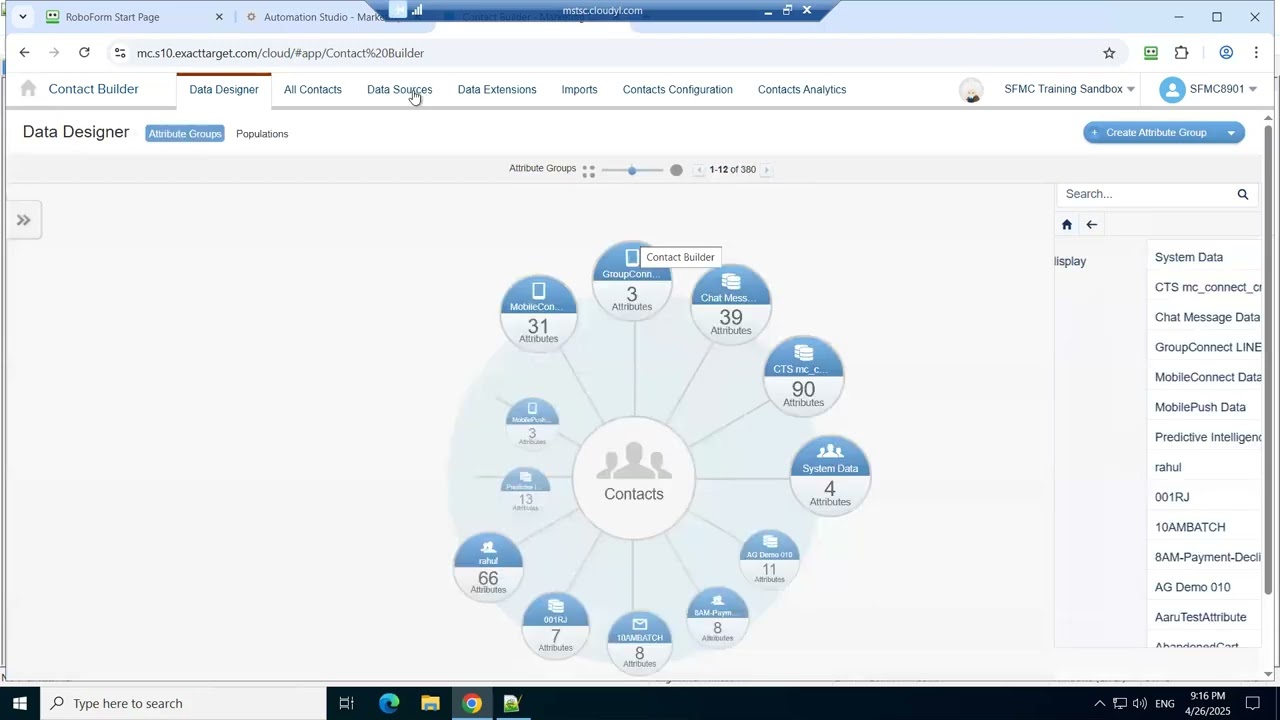Viewport: 1280px width, 720px height.
Task: Open the System Data attribute group bubble
Action: (830, 475)
